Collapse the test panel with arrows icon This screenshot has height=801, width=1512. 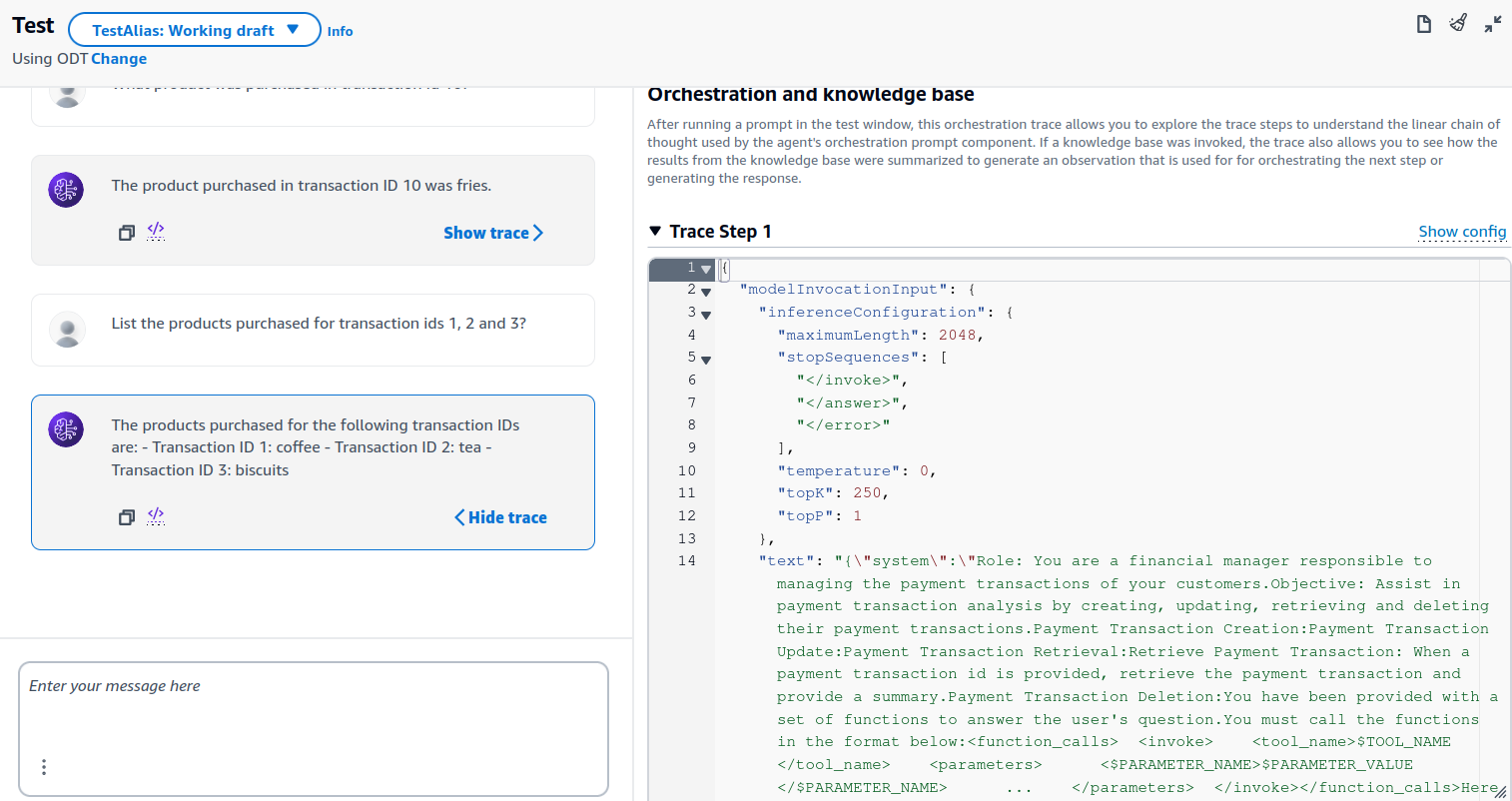(x=1492, y=24)
